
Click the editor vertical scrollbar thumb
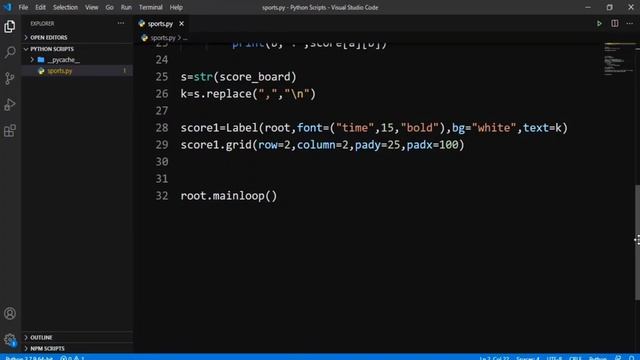pos(637,242)
